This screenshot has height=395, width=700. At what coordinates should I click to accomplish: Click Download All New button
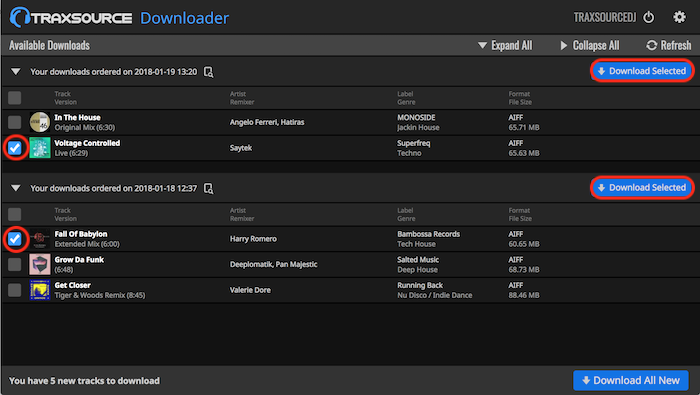tap(631, 380)
